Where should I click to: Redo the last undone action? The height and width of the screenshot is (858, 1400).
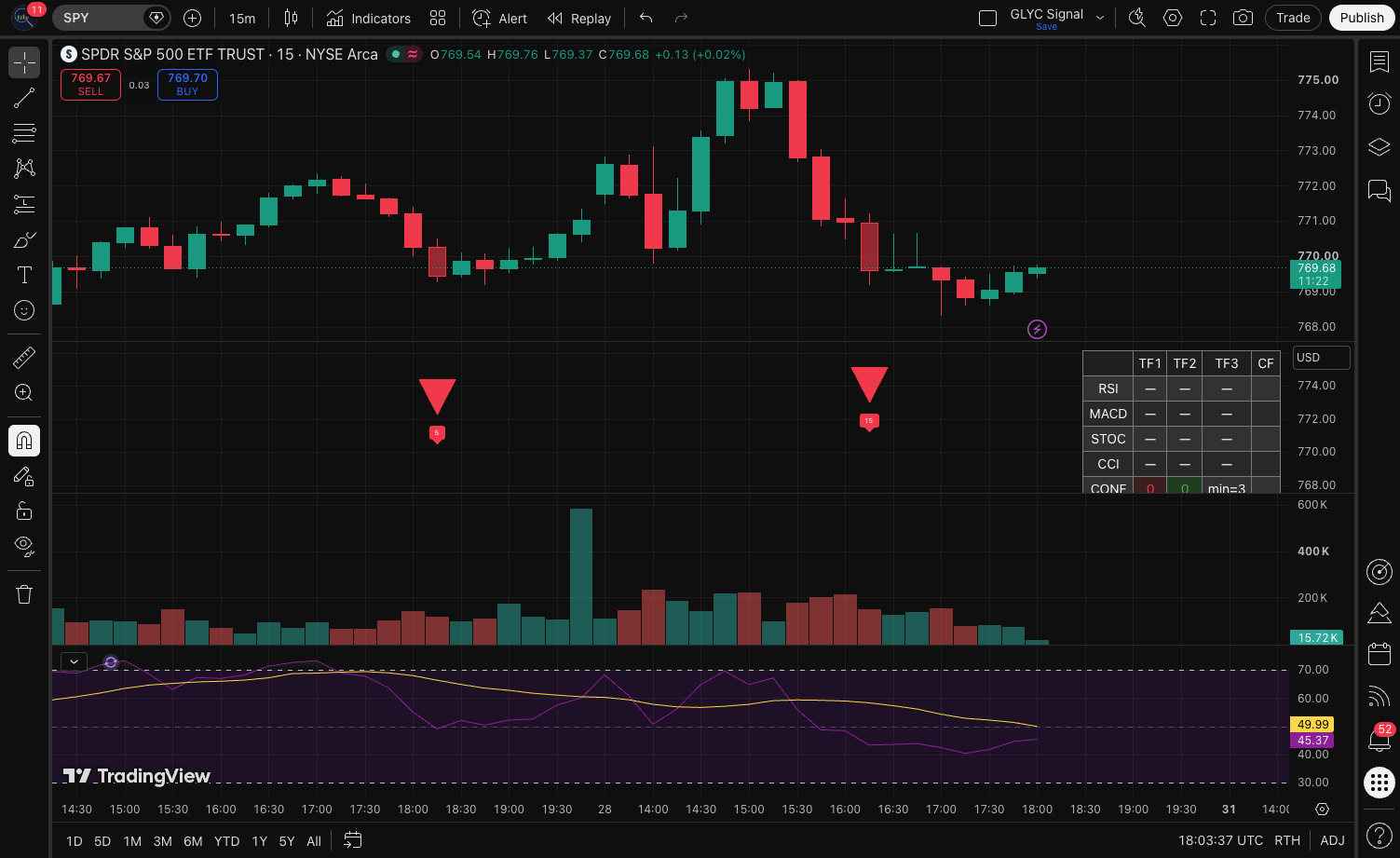pyautogui.click(x=681, y=18)
